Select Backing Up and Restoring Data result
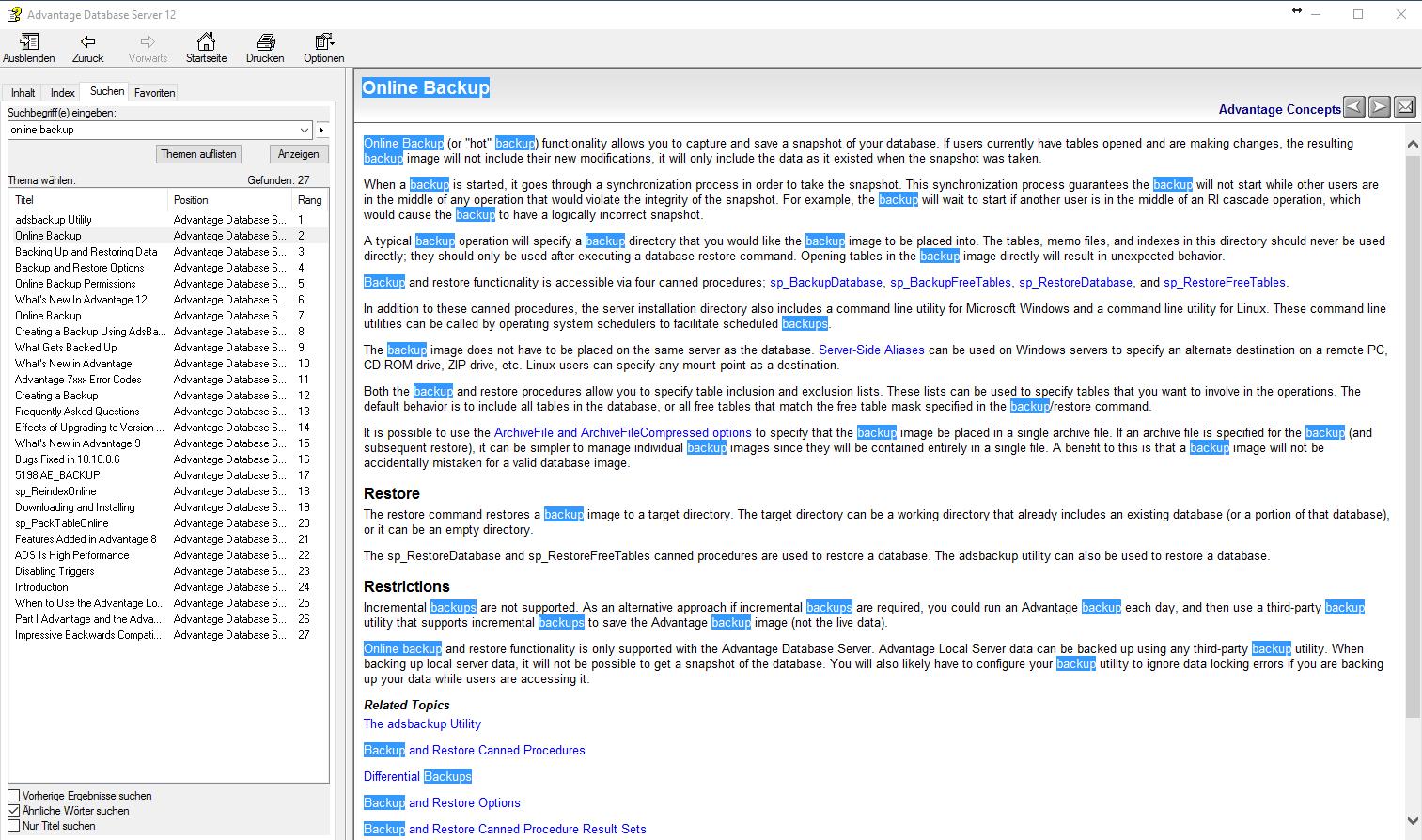The image size is (1422, 840). 169,252
